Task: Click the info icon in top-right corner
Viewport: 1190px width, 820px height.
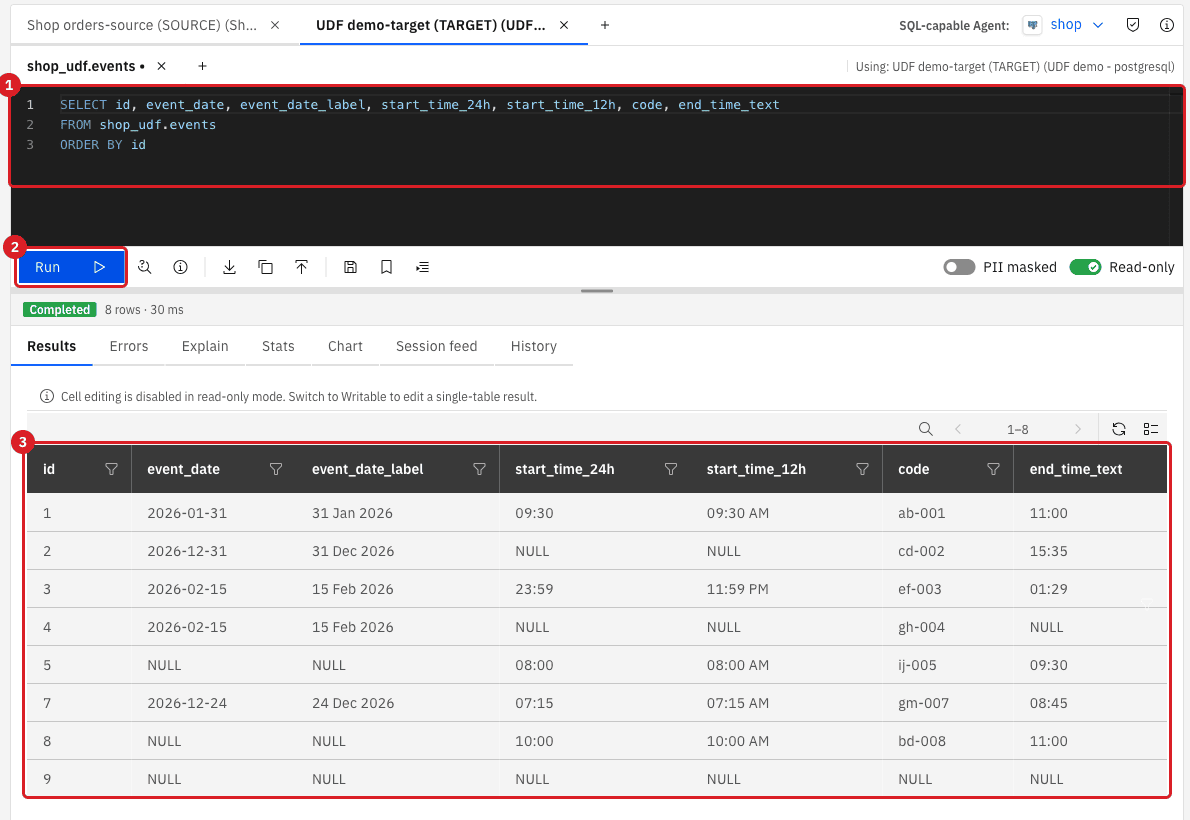Action: click(x=1167, y=25)
